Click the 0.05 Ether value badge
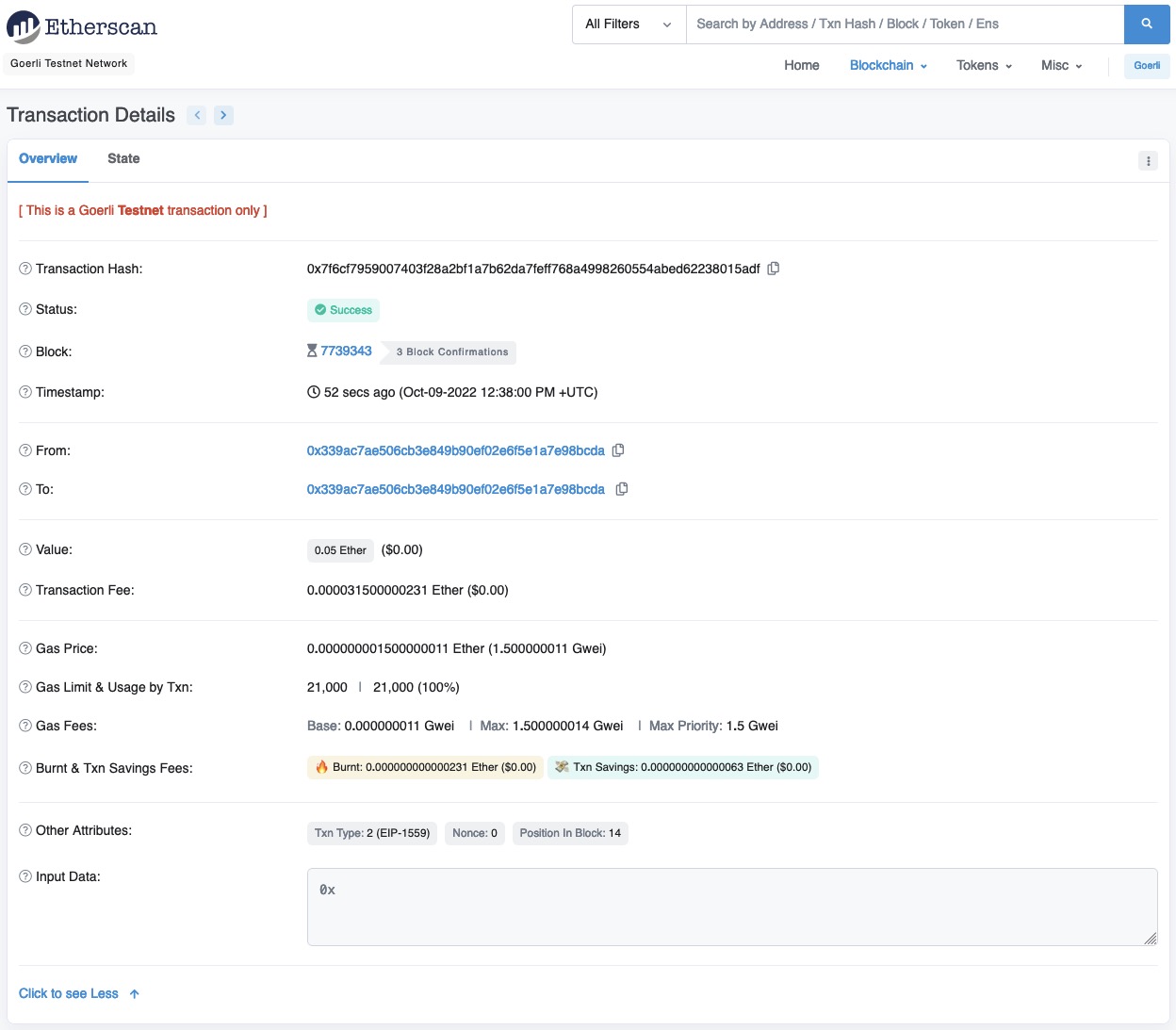The width and height of the screenshot is (1176, 1030). [x=340, y=550]
